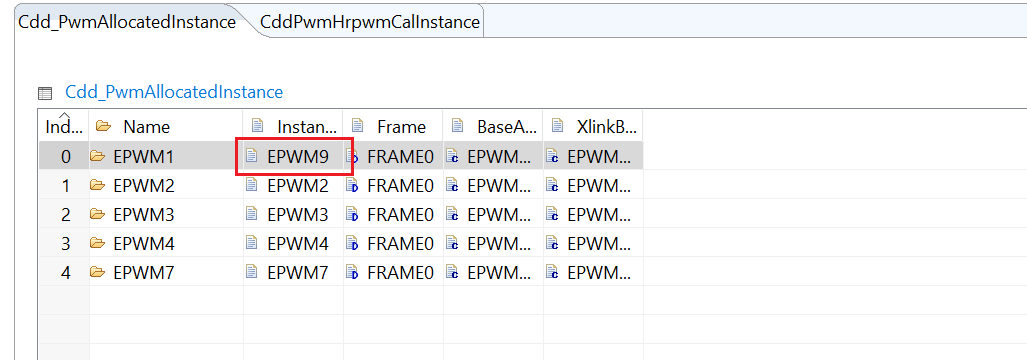This screenshot has height=360, width=1027.
Task: Click the folder icon beside EPWM7 name
Action: pyautogui.click(x=98, y=272)
